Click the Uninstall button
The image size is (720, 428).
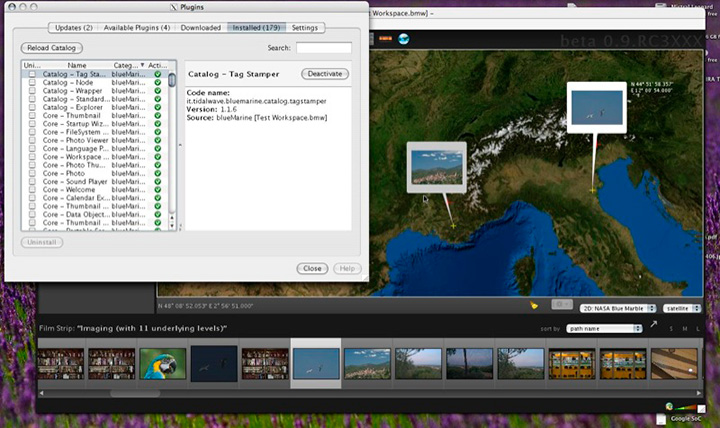point(42,242)
